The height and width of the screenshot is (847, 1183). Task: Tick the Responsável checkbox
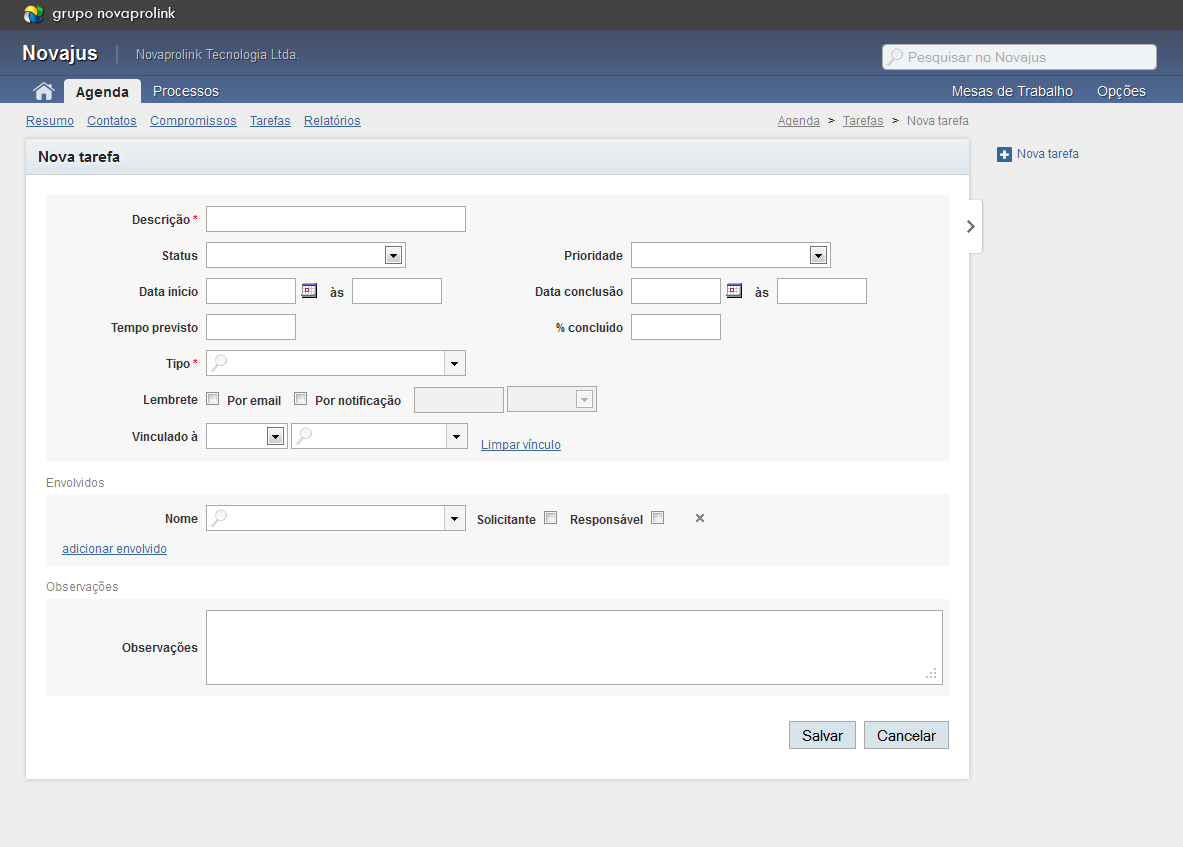click(x=657, y=518)
